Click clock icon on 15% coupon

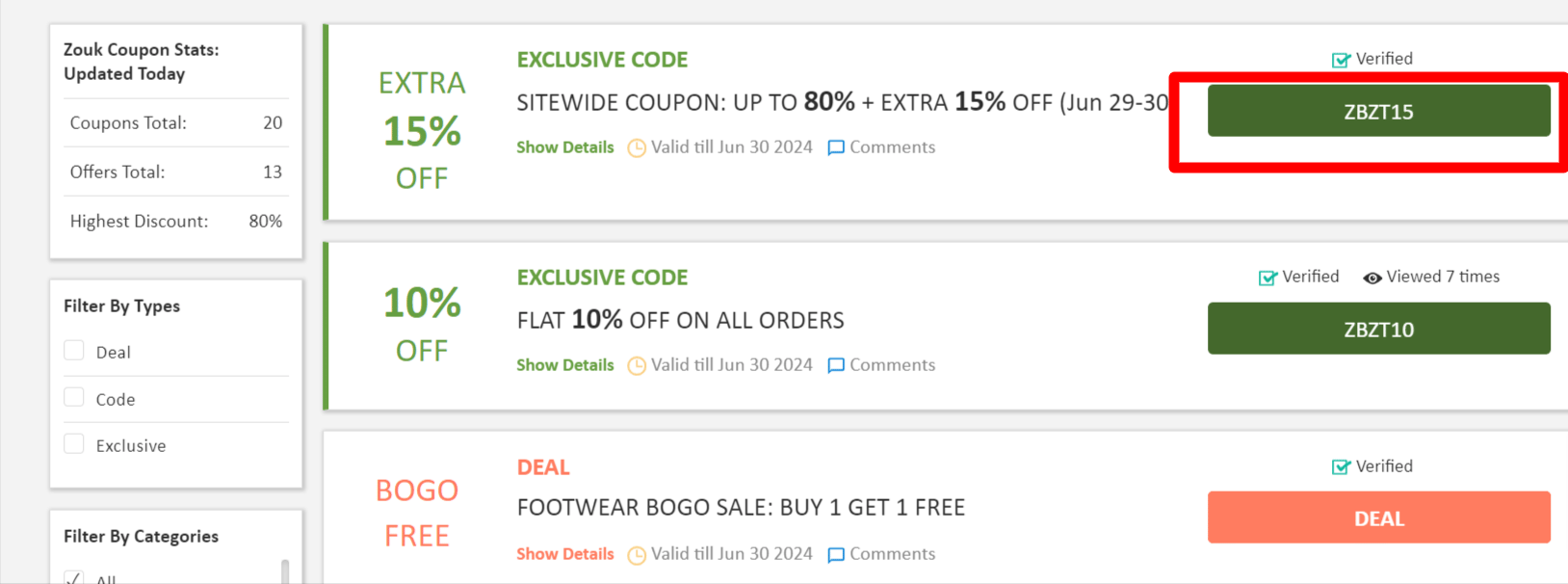tap(637, 148)
